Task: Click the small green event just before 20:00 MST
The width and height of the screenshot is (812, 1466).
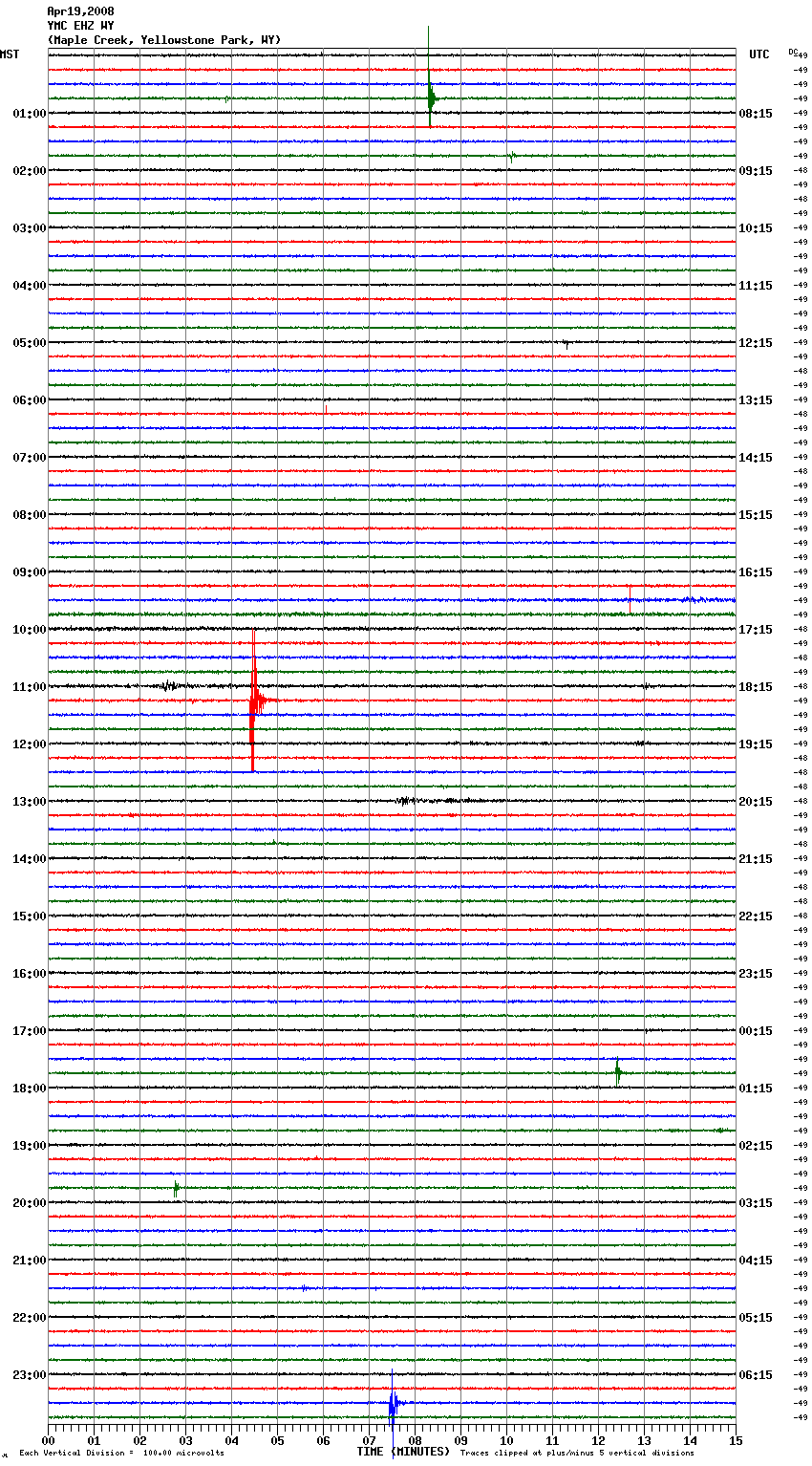Action: 177,1189
